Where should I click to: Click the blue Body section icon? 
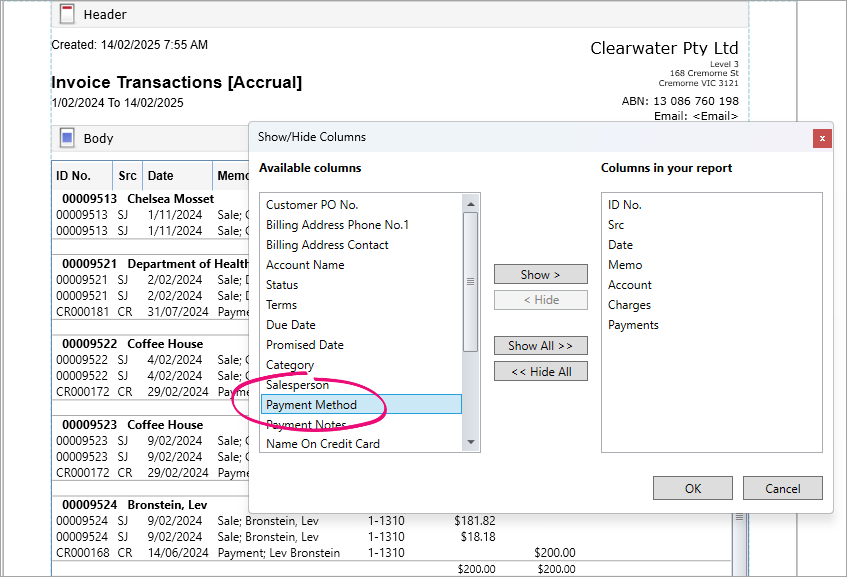click(67, 138)
